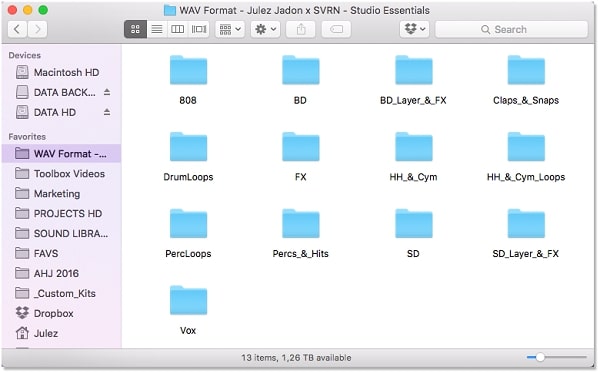Open the gear Action menu
Image resolution: width=600 pixels, height=376 pixels.
click(x=266, y=29)
